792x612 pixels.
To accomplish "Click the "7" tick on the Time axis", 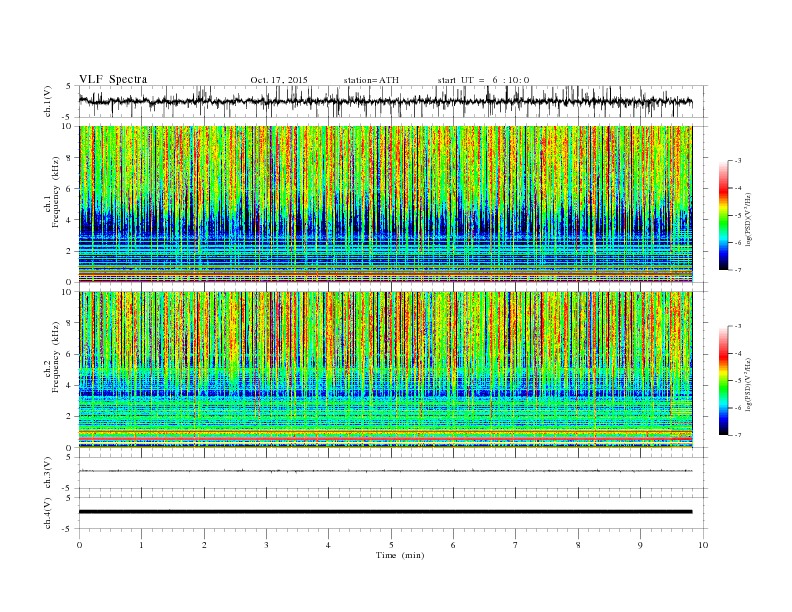I will (516, 545).
